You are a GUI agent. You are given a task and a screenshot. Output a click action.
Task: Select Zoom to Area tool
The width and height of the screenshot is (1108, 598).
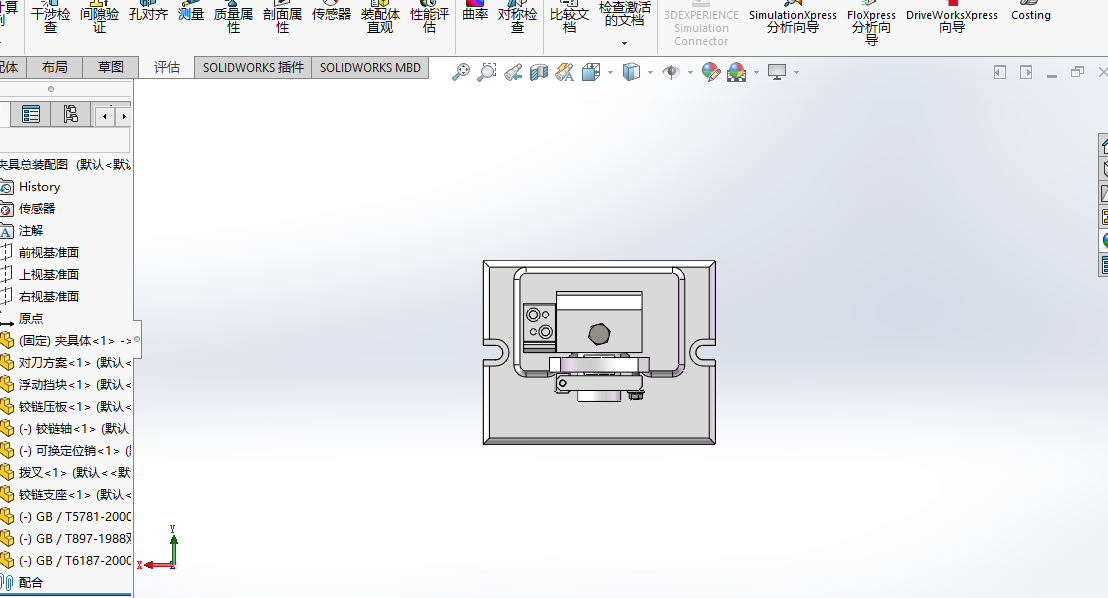tap(487, 72)
